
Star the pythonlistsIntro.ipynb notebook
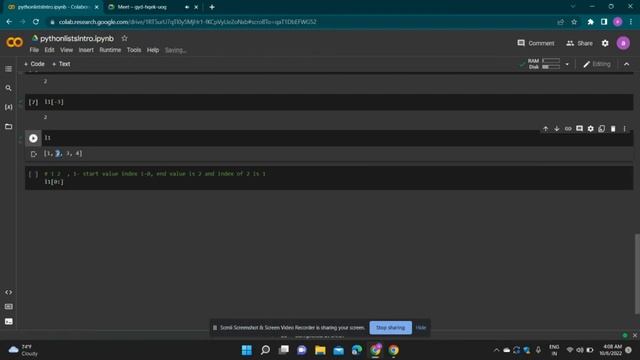[x=124, y=38]
